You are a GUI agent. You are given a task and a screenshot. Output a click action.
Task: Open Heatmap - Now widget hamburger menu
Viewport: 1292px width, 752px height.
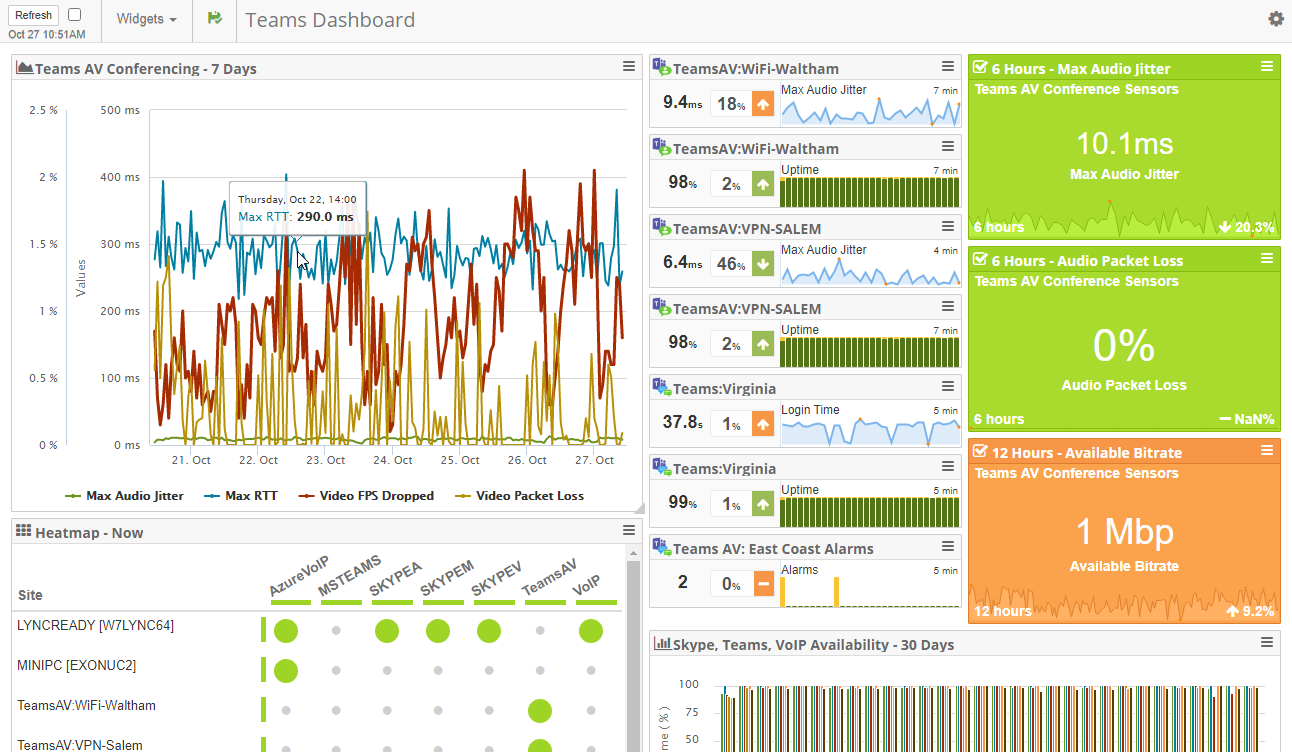coord(629,531)
